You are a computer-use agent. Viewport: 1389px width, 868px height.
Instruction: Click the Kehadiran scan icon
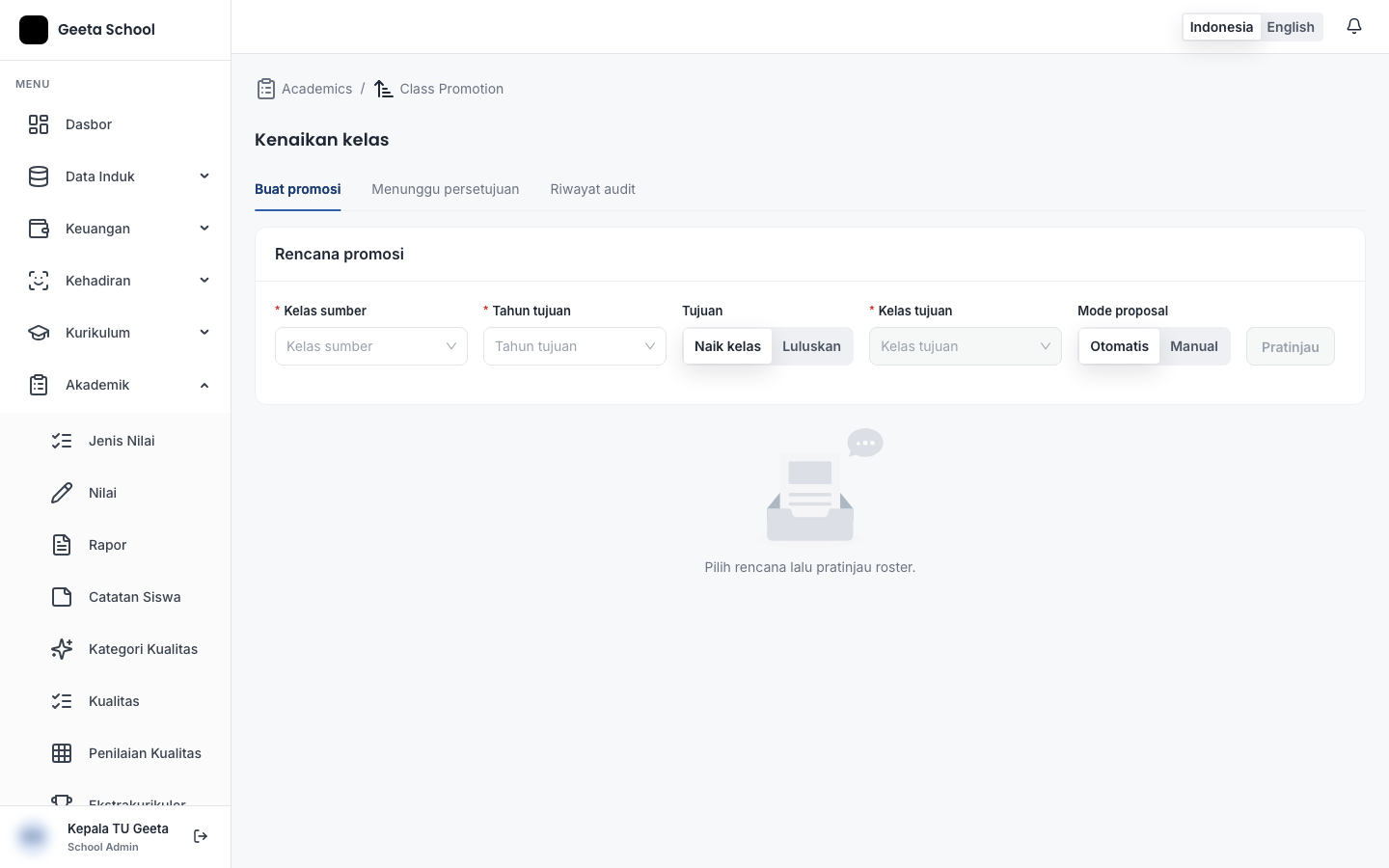pos(39,281)
